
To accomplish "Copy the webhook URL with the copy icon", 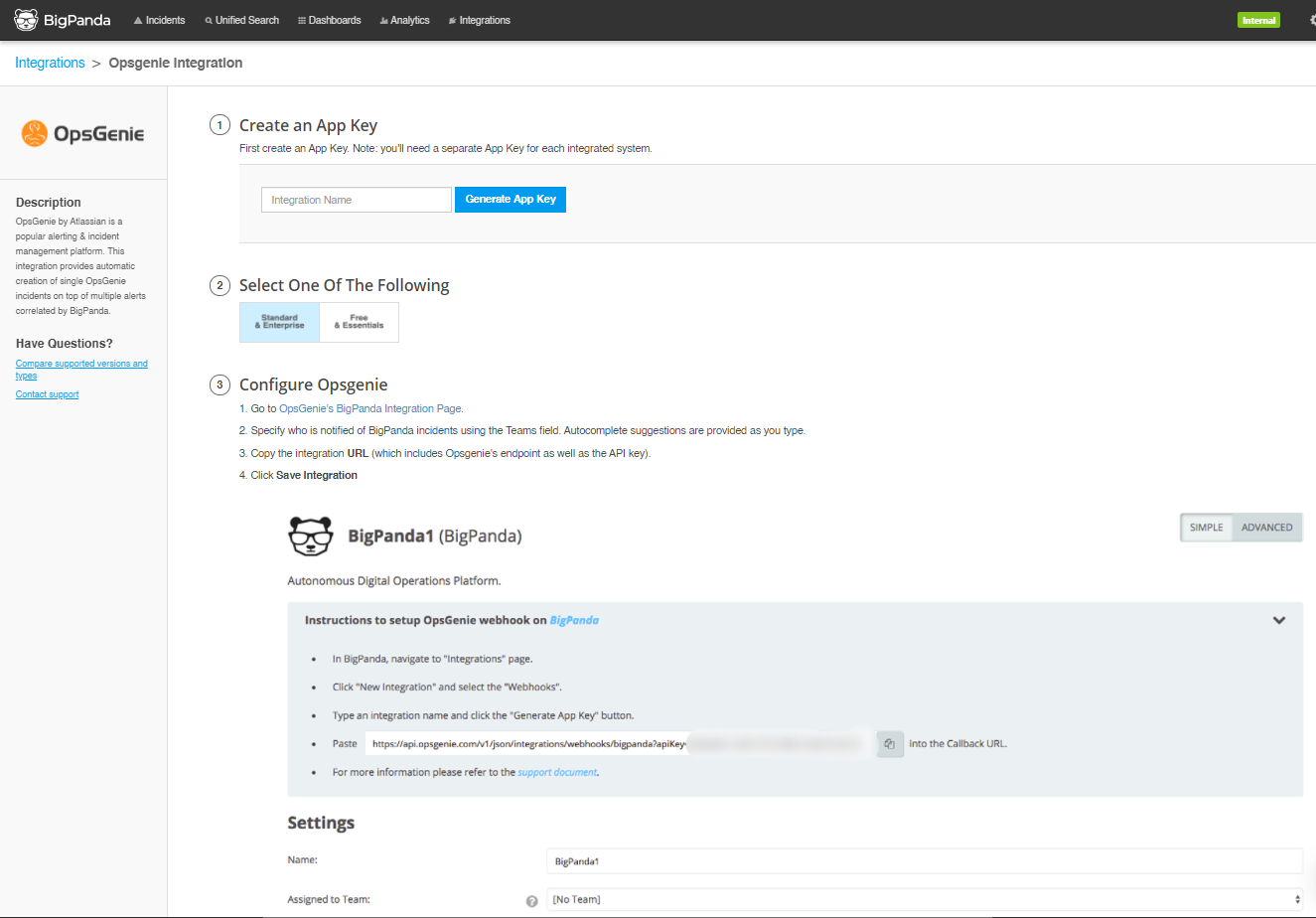I will click(x=890, y=743).
